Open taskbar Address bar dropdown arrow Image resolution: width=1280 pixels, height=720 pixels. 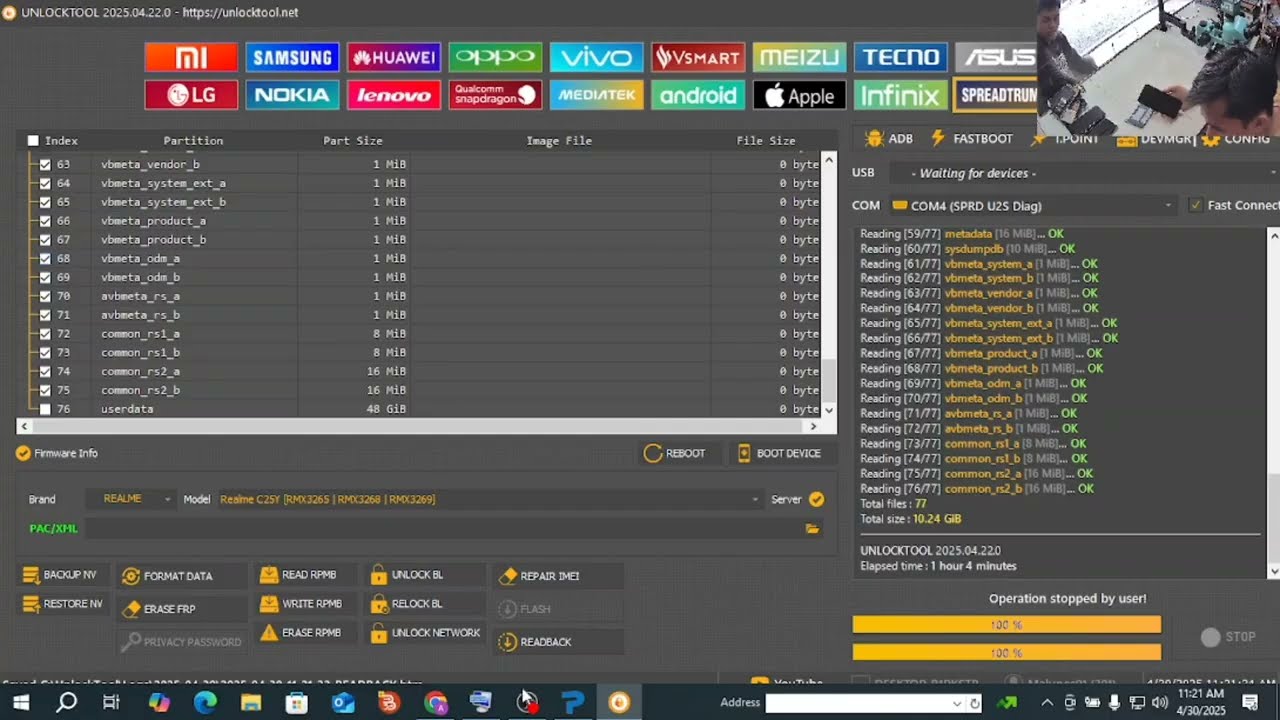(956, 703)
